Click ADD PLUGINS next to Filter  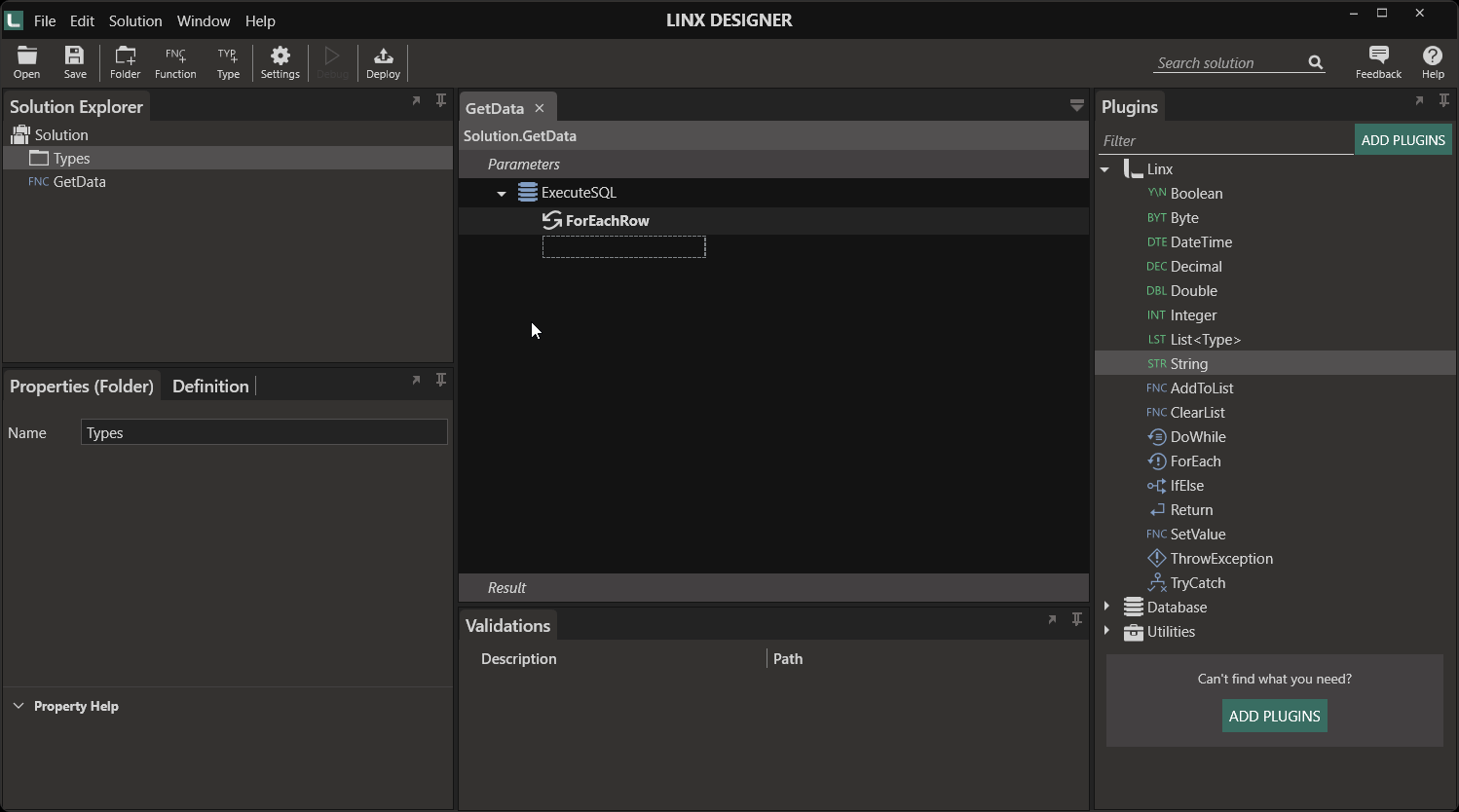pyautogui.click(x=1403, y=140)
